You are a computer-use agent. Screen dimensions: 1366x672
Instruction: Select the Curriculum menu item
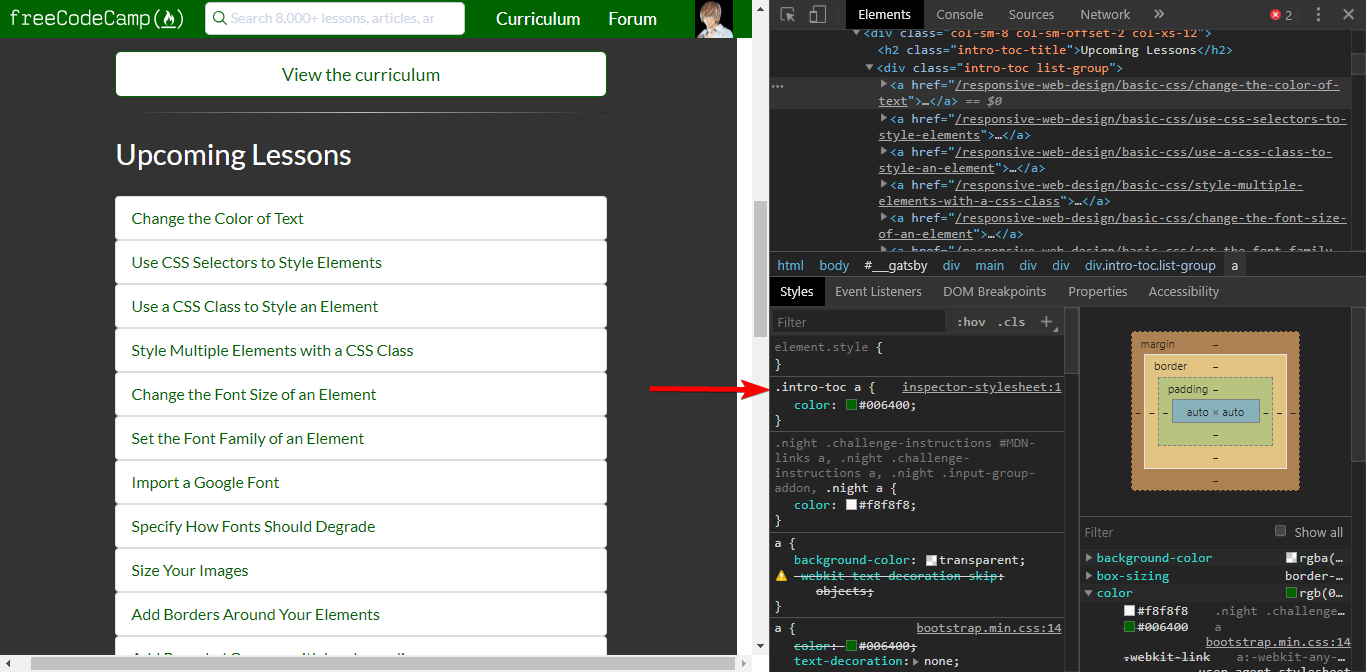[538, 18]
